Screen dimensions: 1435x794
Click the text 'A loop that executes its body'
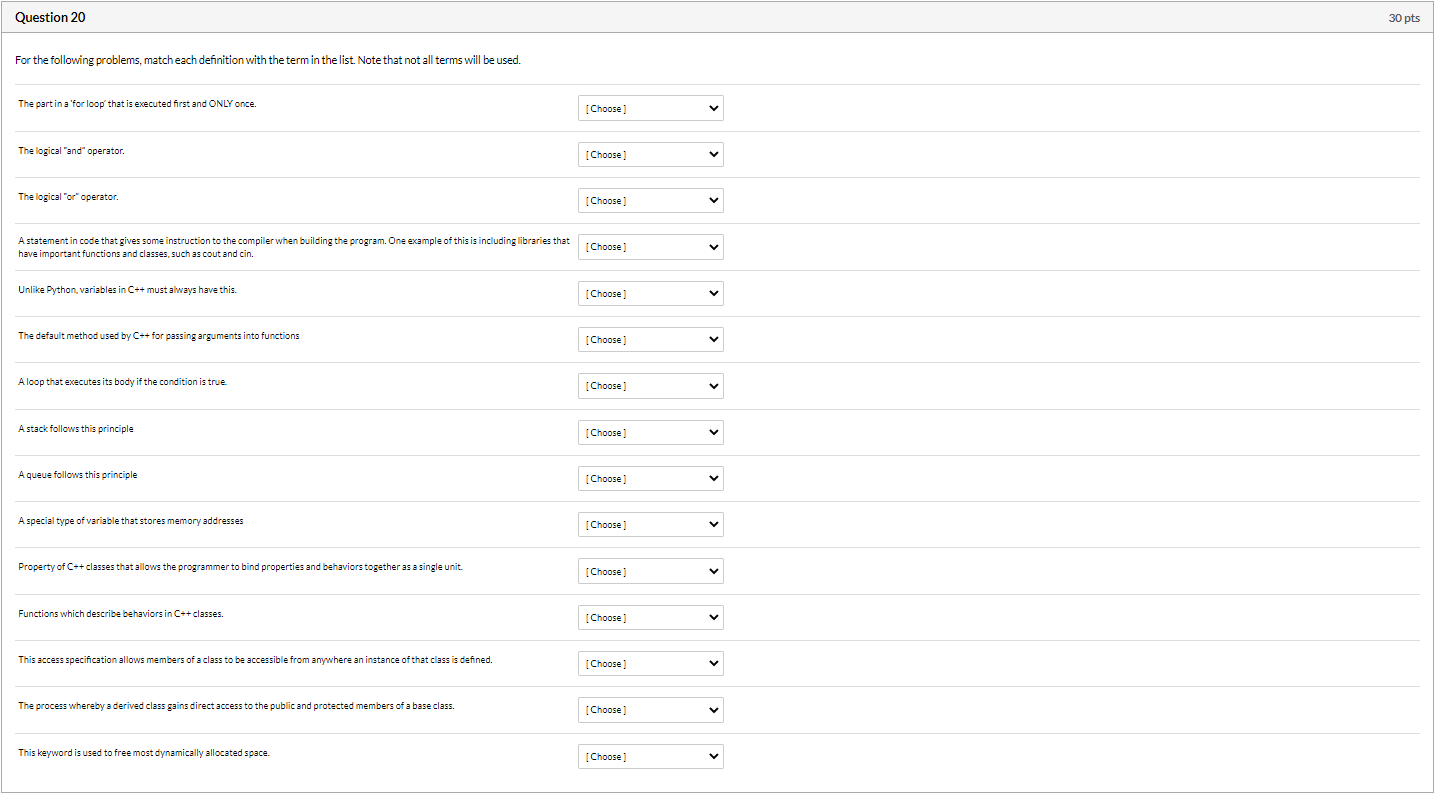click(x=123, y=382)
